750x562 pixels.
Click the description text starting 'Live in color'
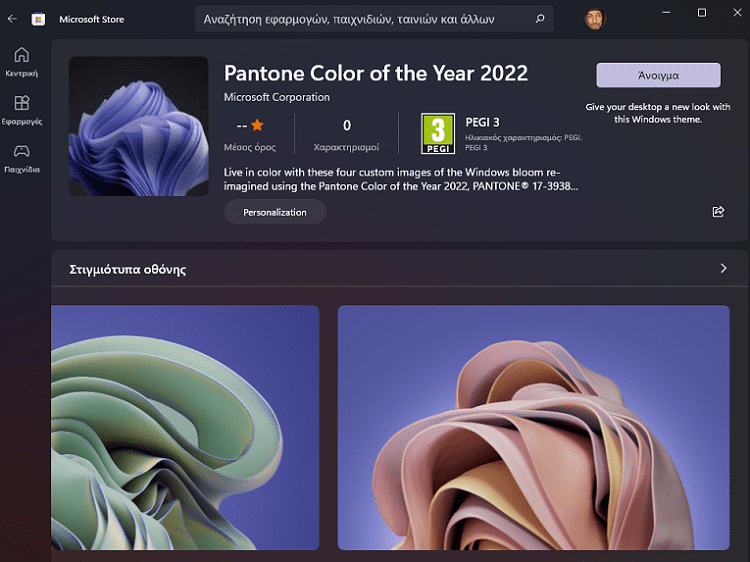click(401, 179)
